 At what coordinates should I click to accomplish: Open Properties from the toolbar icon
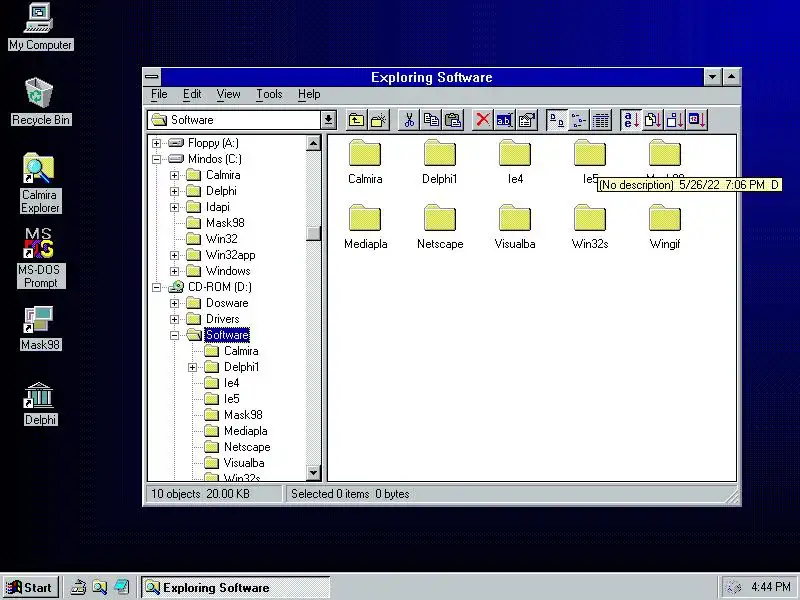527,120
